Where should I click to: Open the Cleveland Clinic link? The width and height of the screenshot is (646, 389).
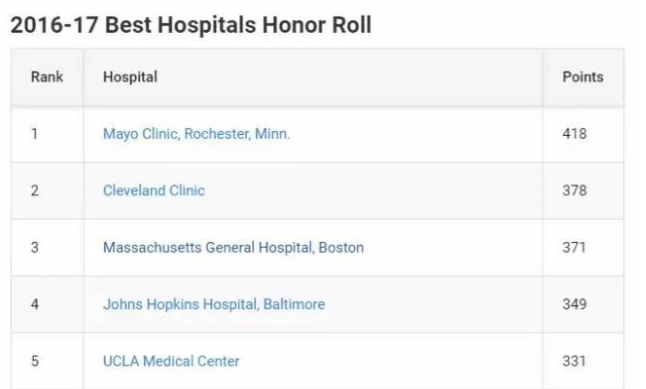click(154, 190)
